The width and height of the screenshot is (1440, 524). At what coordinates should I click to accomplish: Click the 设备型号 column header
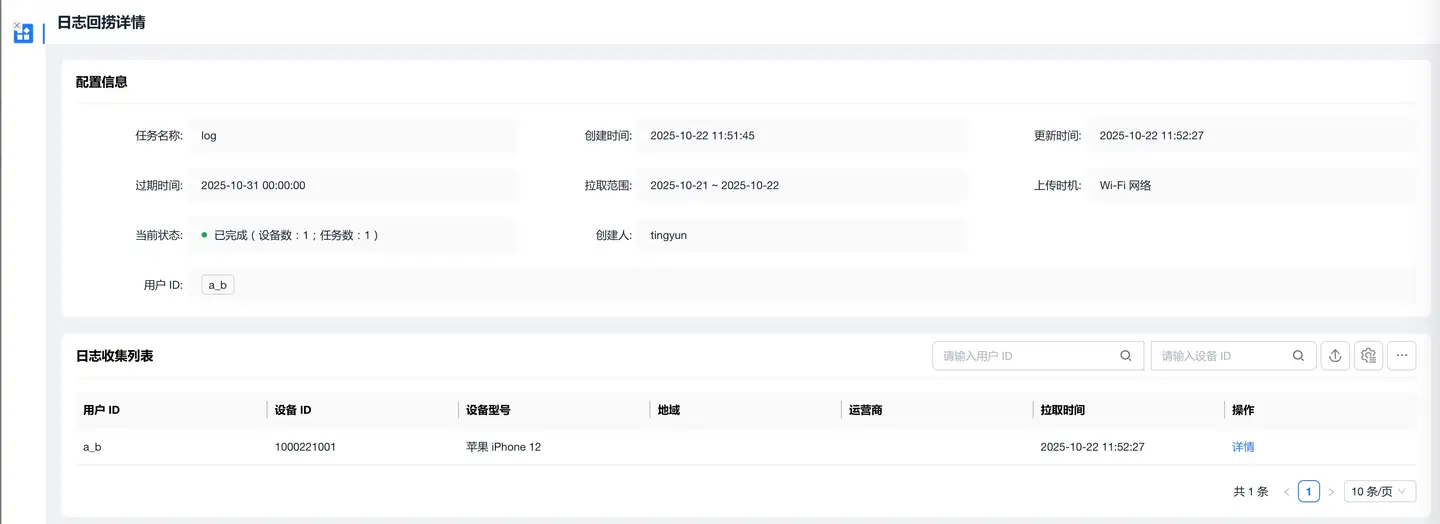[x=489, y=410]
